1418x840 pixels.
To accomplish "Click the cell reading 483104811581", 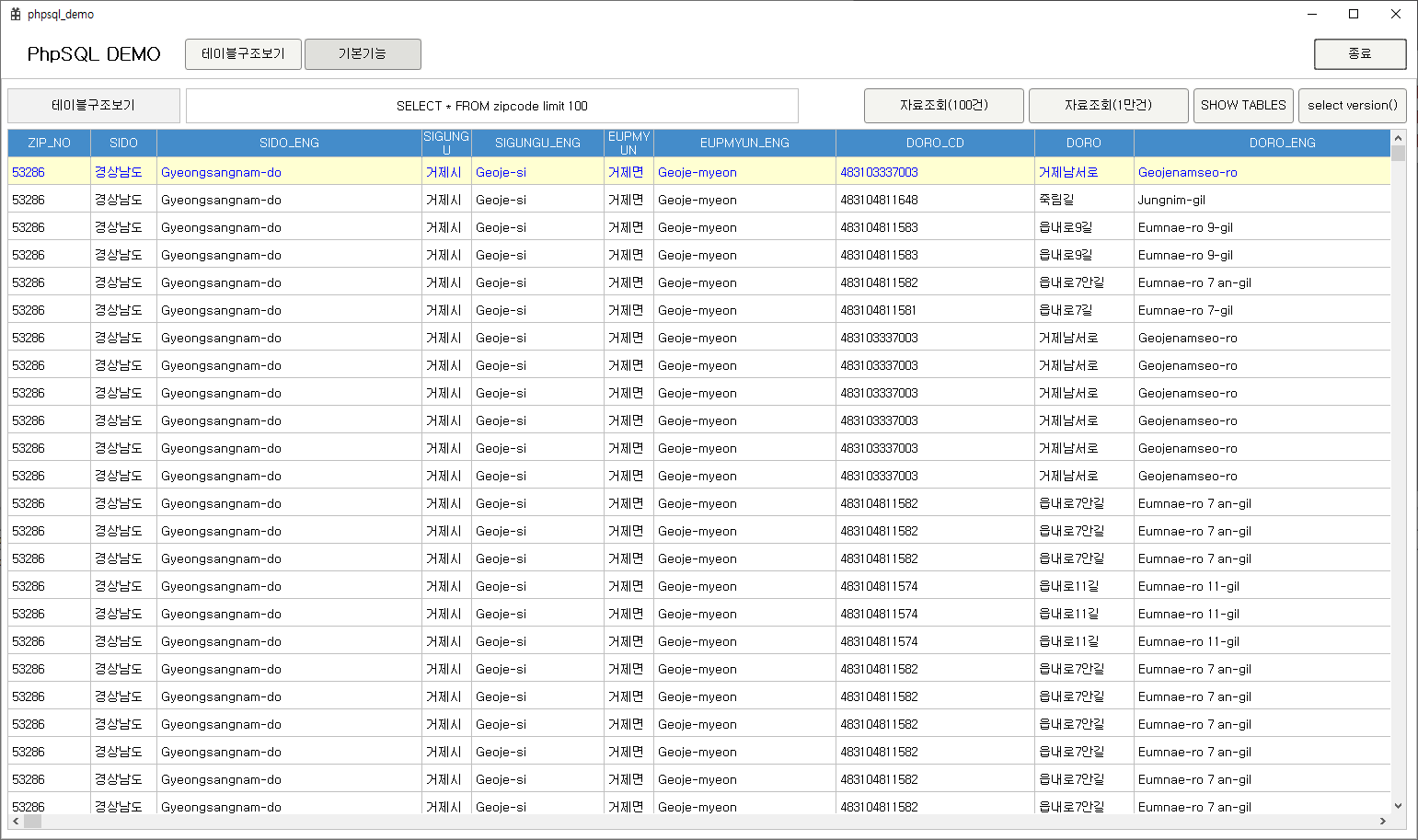I will pyautogui.click(x=935, y=310).
